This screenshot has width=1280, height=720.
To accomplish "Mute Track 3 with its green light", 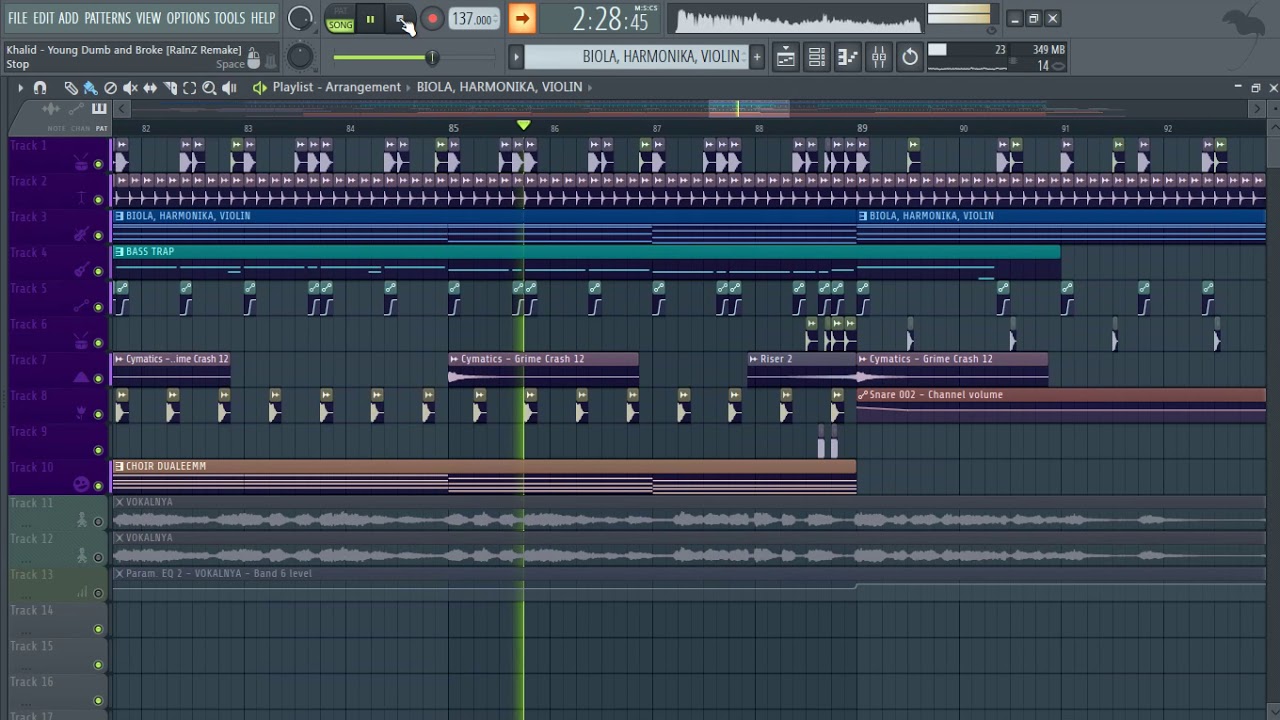I will click(98, 236).
